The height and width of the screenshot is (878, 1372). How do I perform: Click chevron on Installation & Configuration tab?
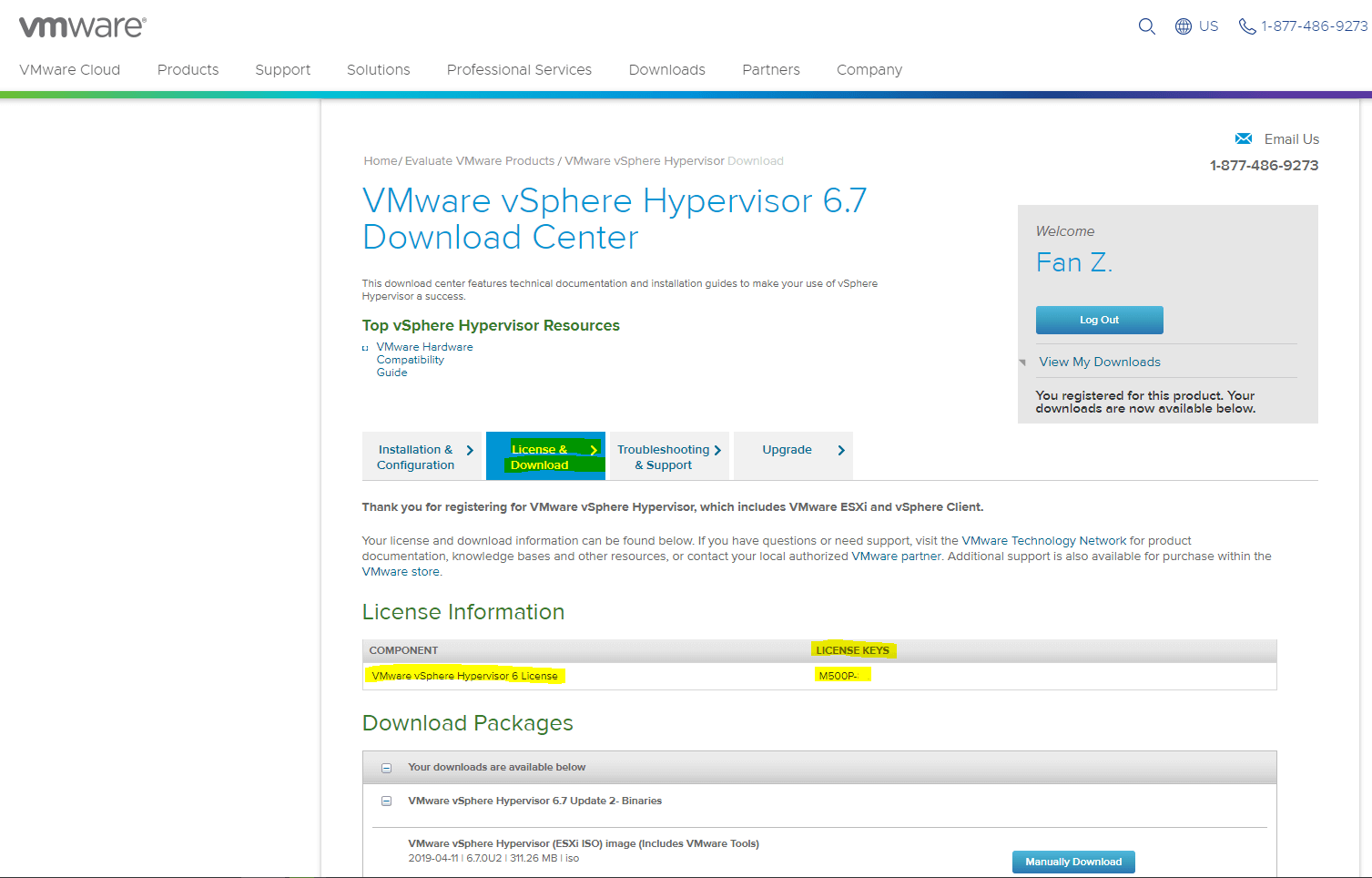tap(470, 450)
